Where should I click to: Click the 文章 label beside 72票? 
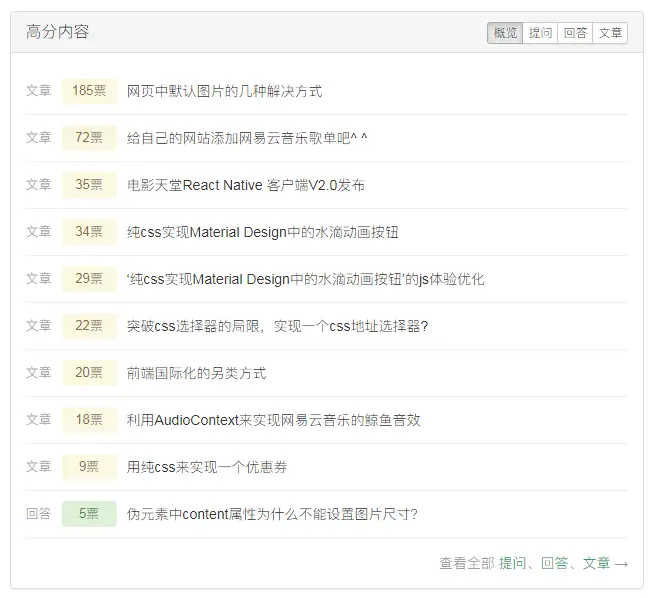tap(39, 138)
